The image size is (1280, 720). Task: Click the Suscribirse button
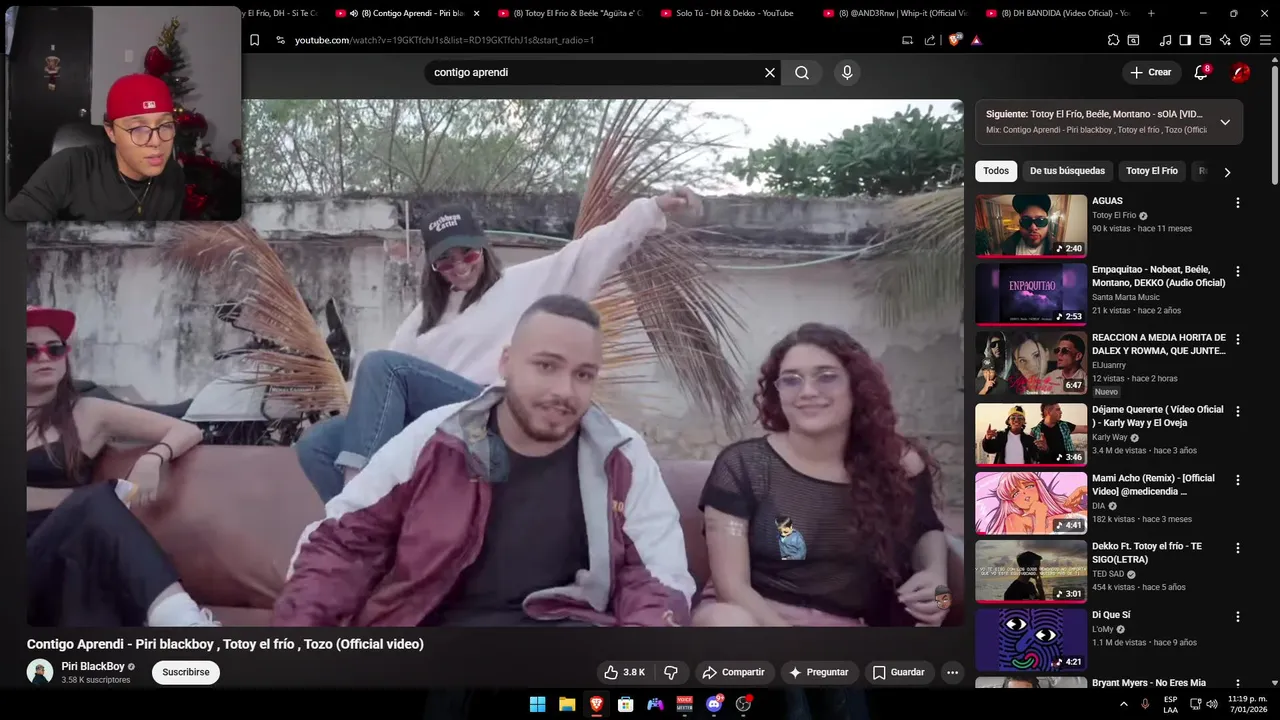tap(186, 672)
